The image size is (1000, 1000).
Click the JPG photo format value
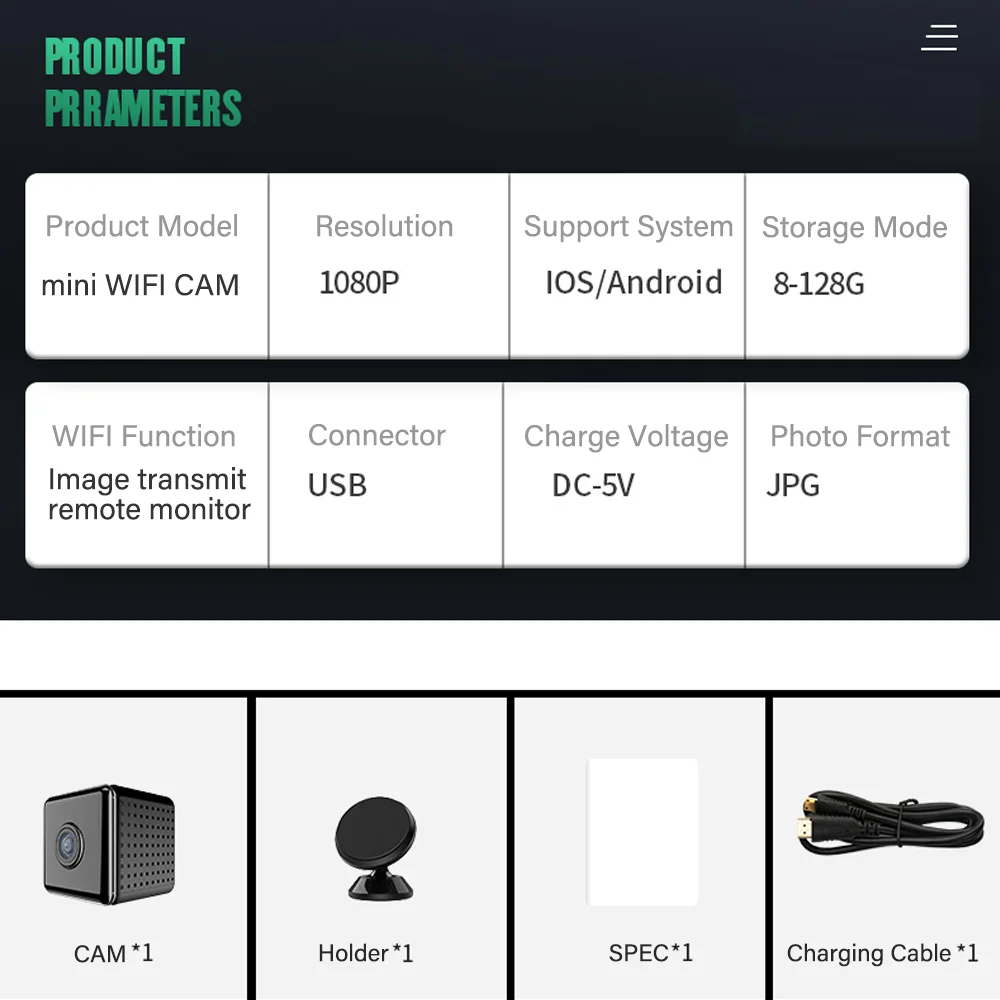[x=793, y=485]
